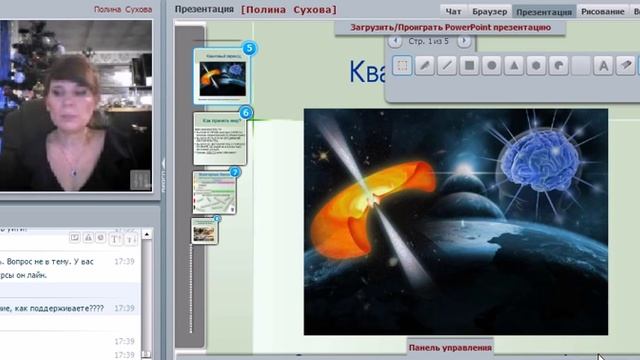
Task: Open the Рисование tab
Action: pyautogui.click(x=602, y=11)
